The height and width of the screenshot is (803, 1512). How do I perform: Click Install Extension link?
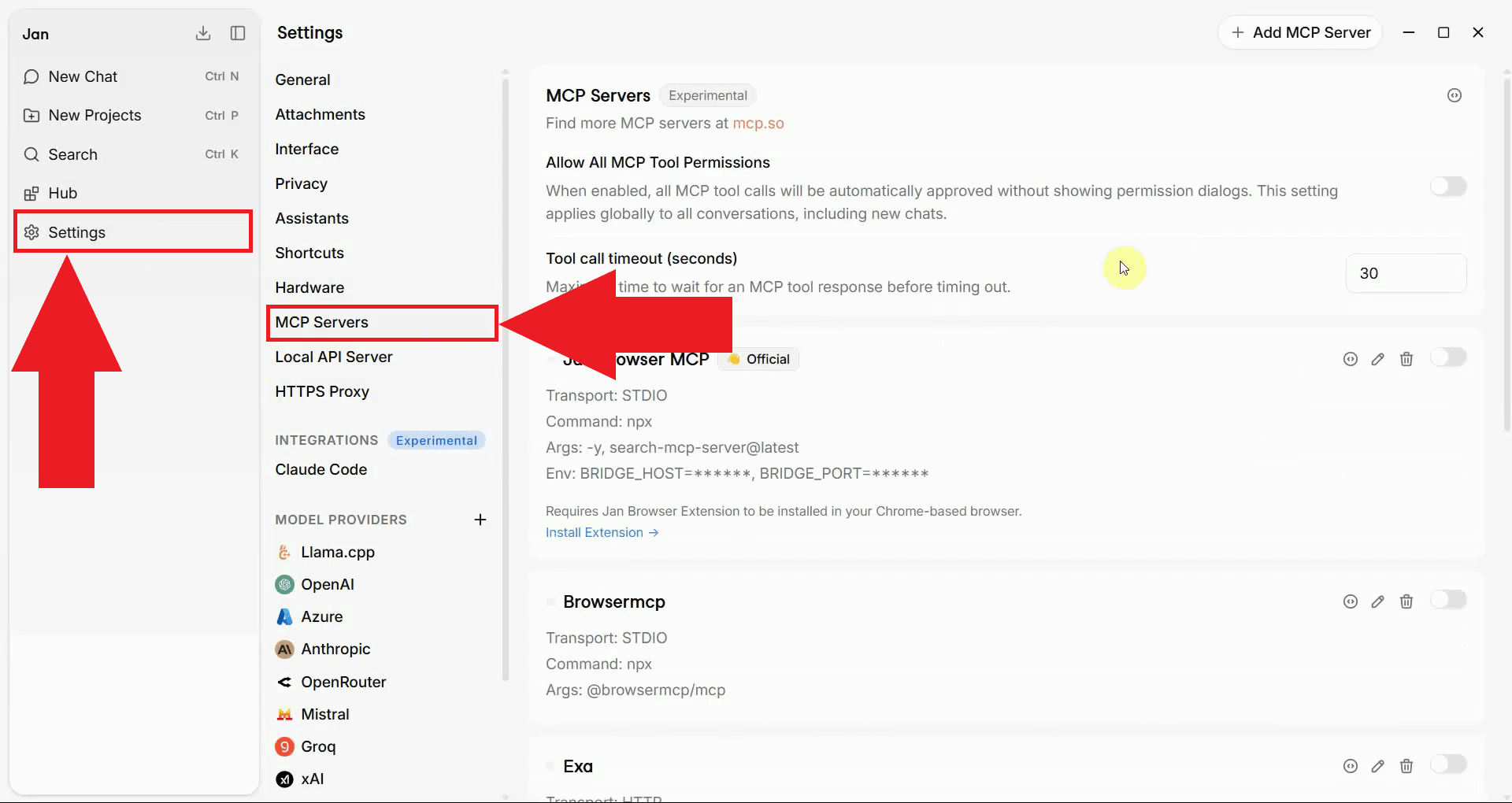pos(602,532)
